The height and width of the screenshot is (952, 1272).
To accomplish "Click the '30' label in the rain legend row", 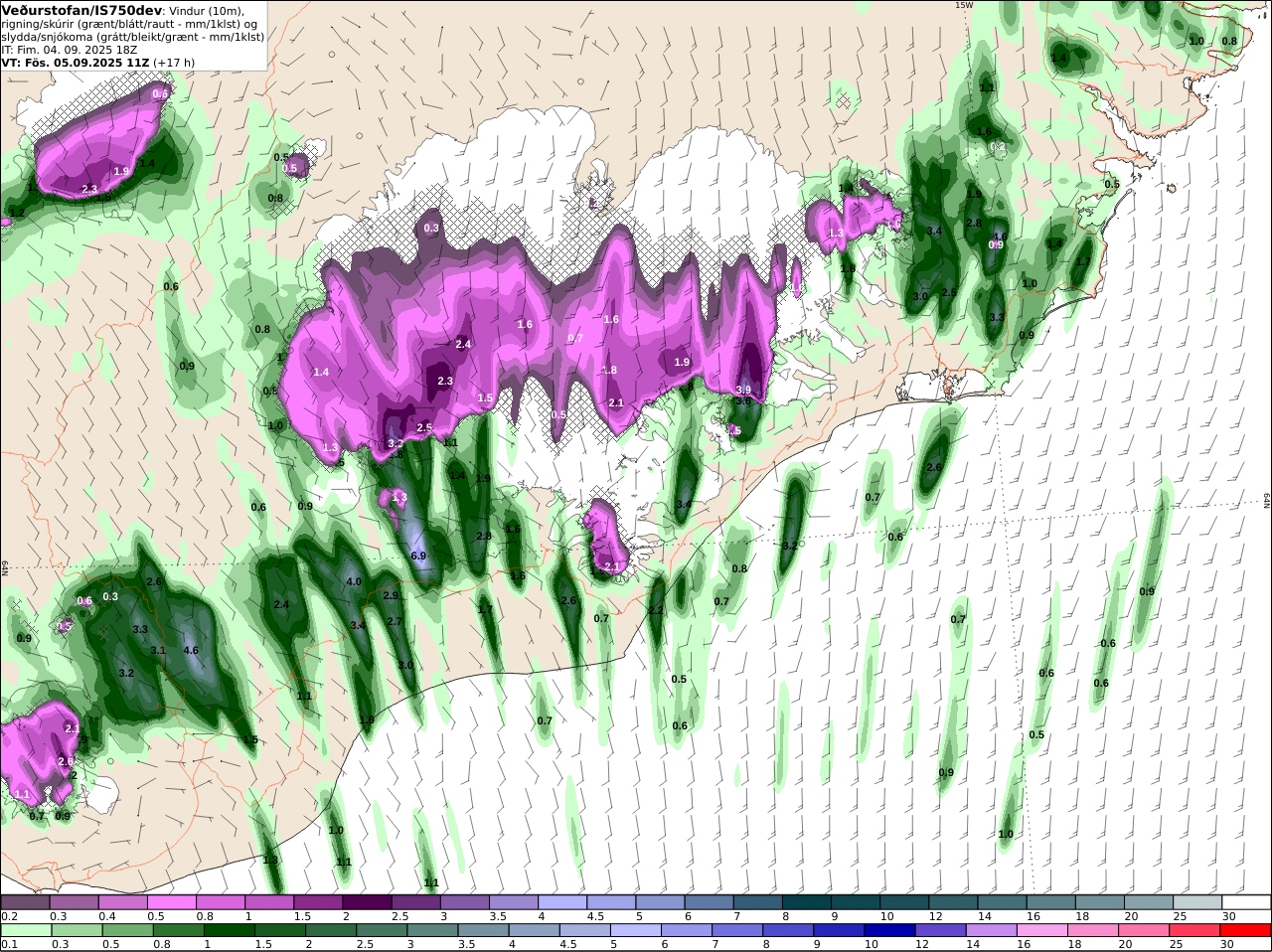I will pos(1229,945).
